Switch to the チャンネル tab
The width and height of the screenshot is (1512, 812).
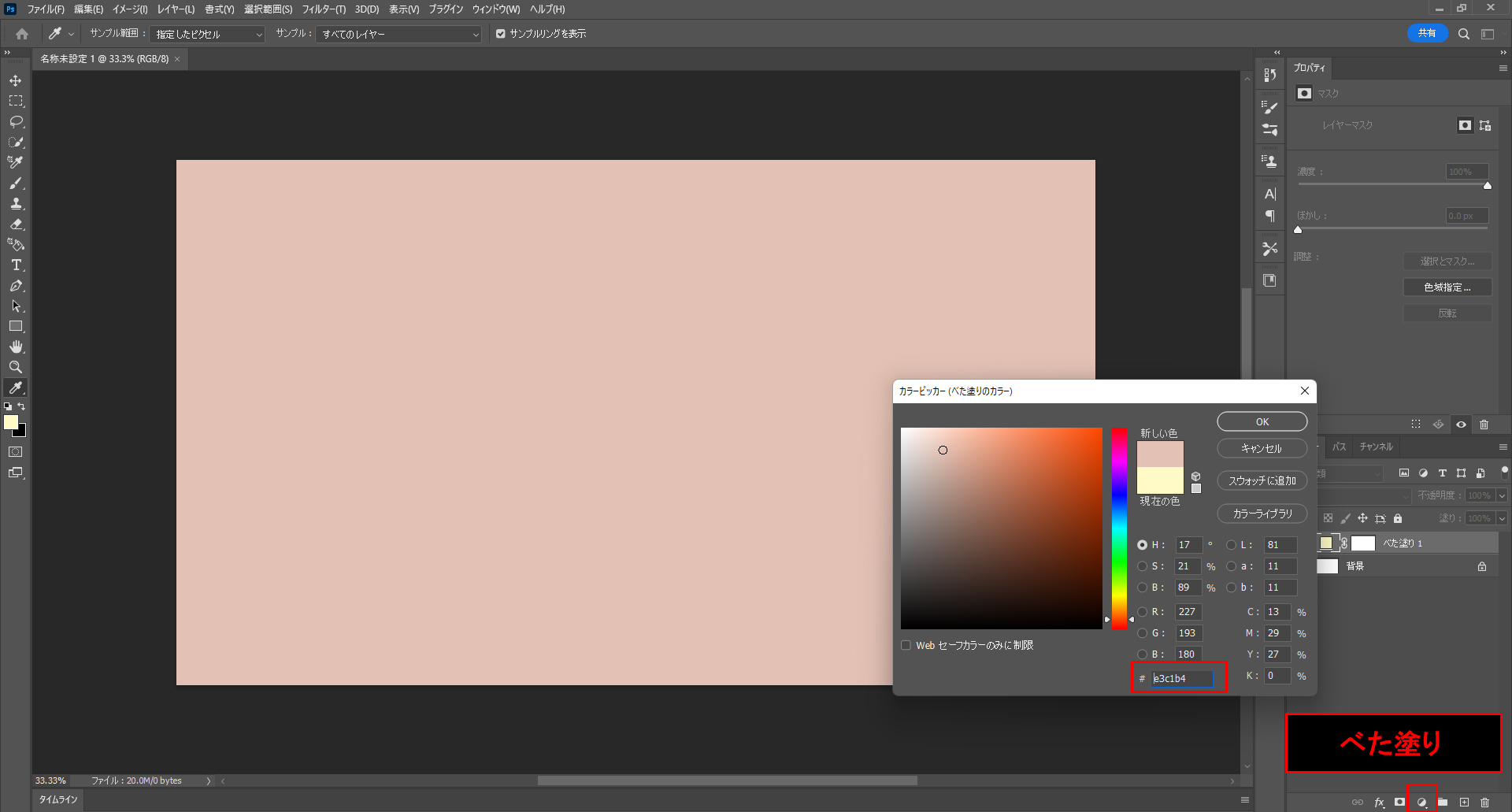[x=1376, y=447]
